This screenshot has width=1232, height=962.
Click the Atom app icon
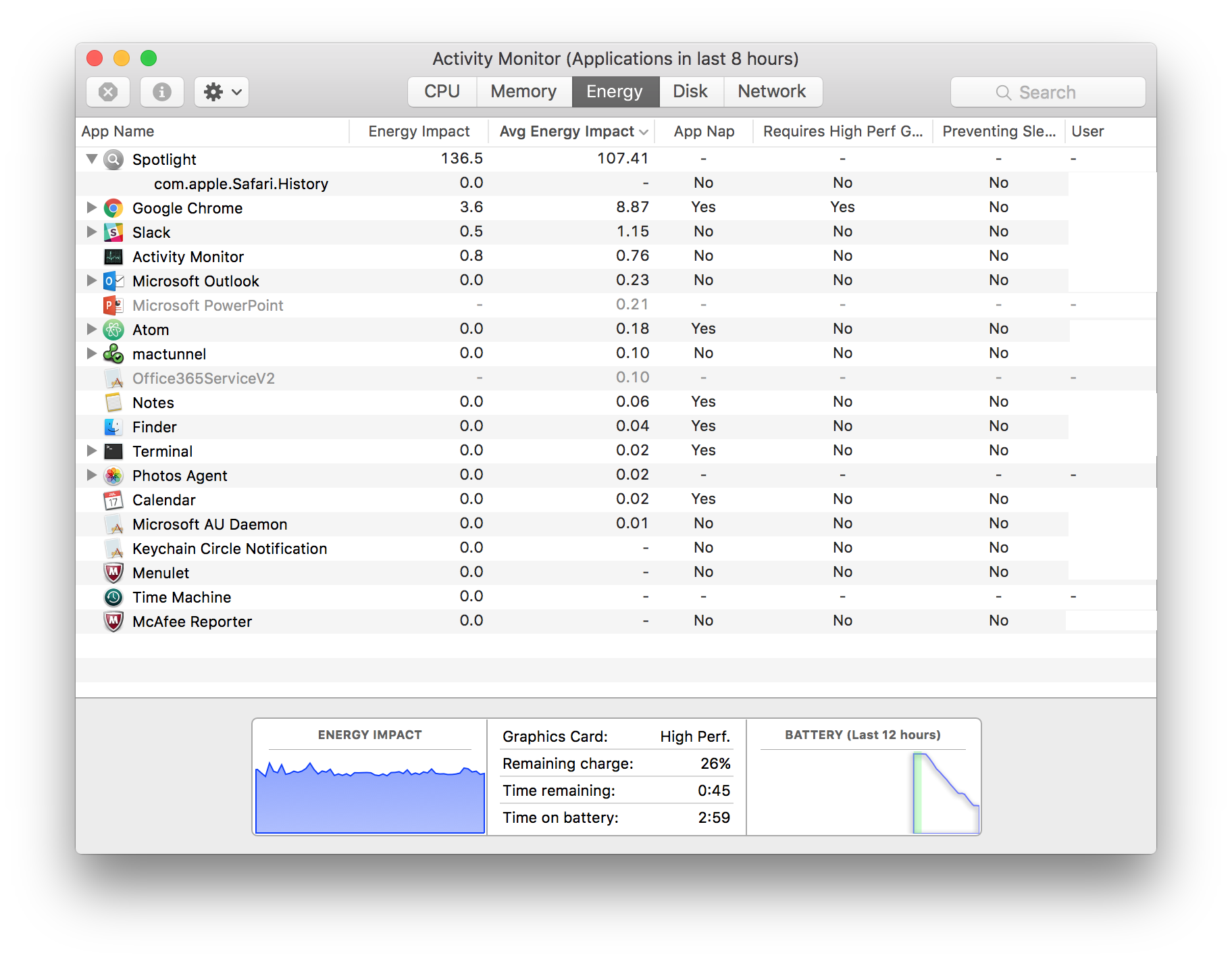(113, 330)
